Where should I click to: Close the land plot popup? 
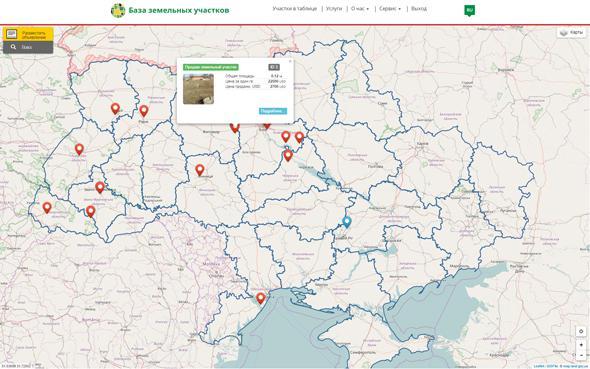click(290, 61)
